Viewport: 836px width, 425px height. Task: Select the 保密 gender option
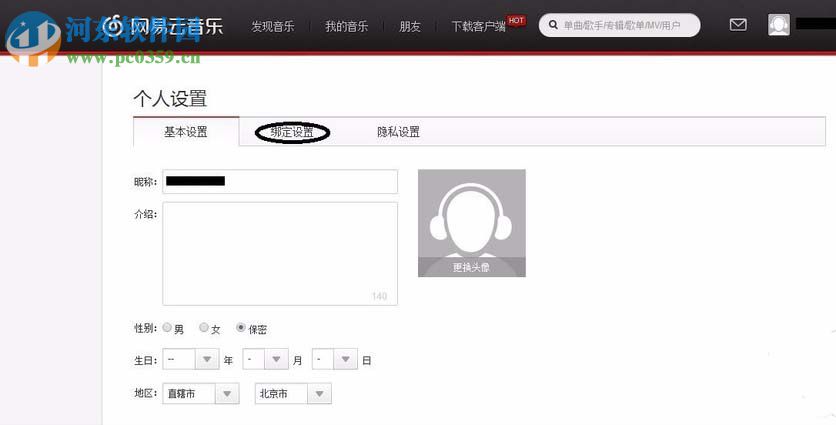coord(241,327)
